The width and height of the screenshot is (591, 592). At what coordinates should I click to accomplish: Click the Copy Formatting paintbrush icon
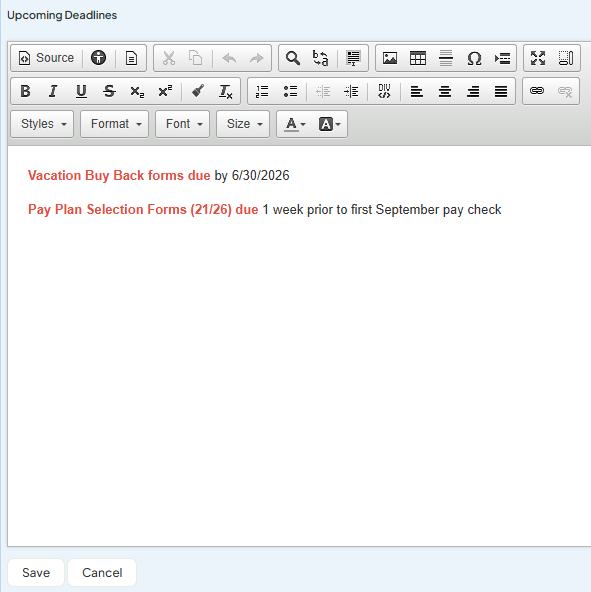[x=198, y=91]
